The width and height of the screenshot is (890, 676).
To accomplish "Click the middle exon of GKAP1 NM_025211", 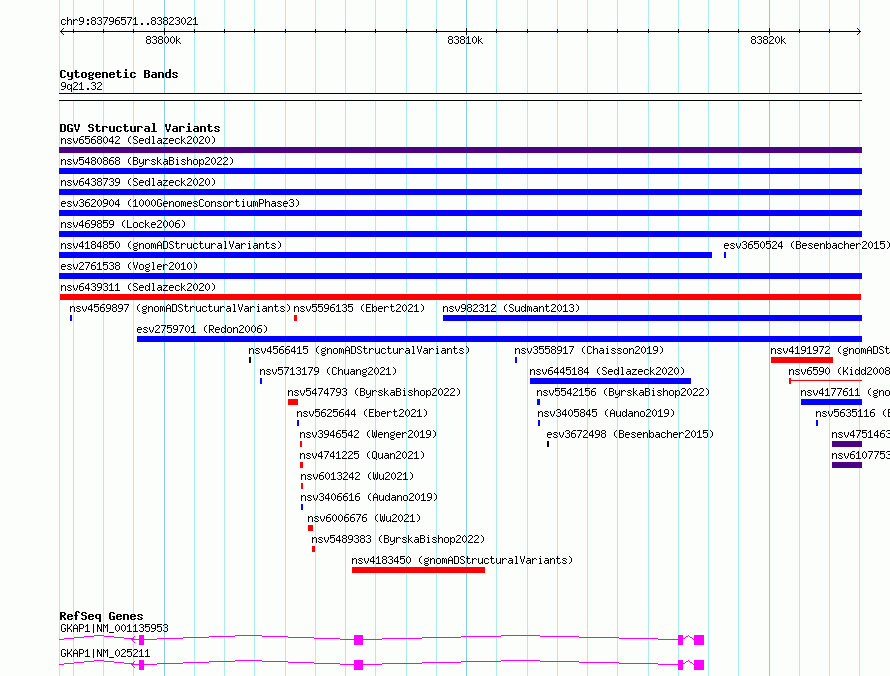I will [x=358, y=665].
